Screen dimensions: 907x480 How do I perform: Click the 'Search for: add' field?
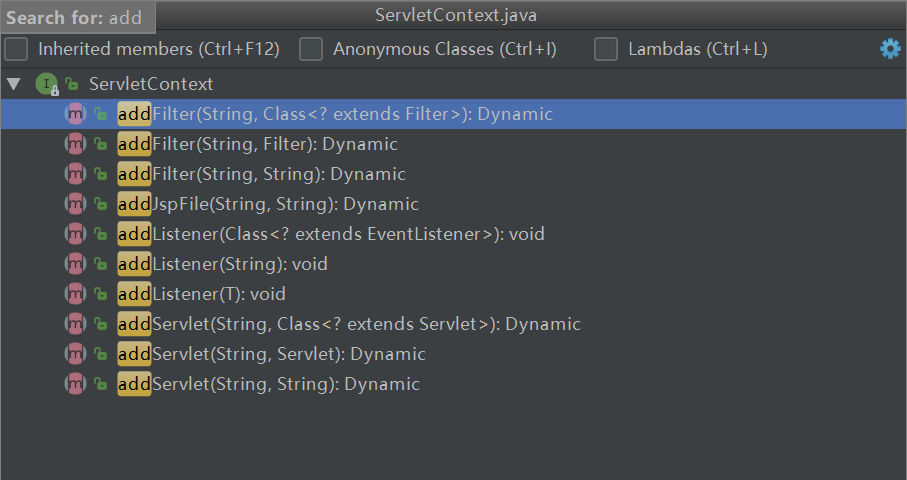(x=76, y=17)
